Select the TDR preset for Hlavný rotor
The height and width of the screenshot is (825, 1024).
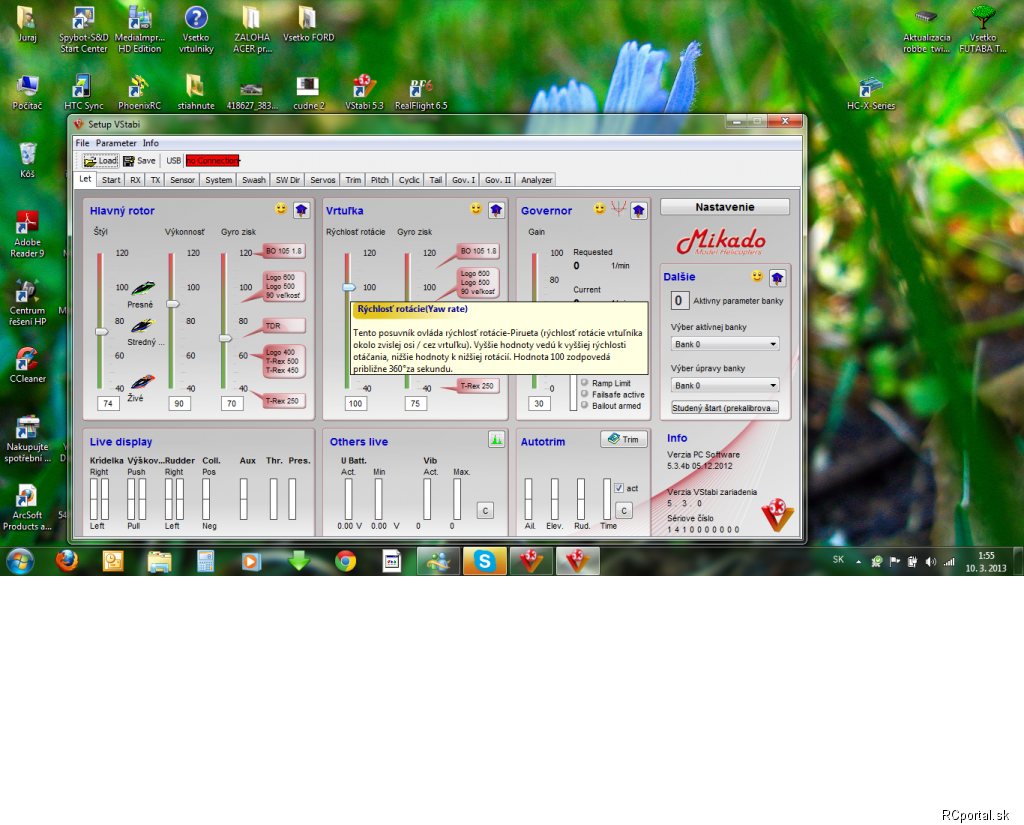click(283, 325)
